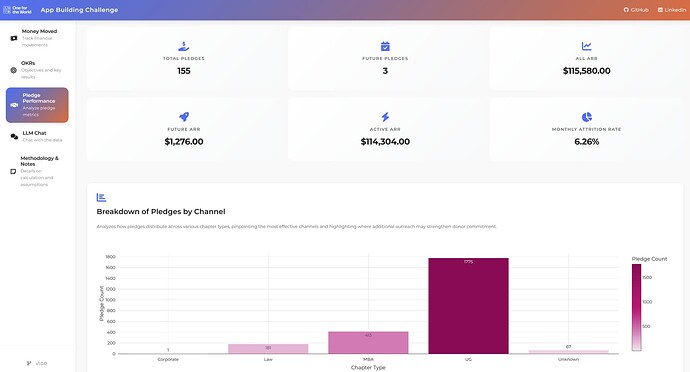Open Methodology & Notes sidebar item
Viewport: 690px width, 372px height.
[37, 171]
